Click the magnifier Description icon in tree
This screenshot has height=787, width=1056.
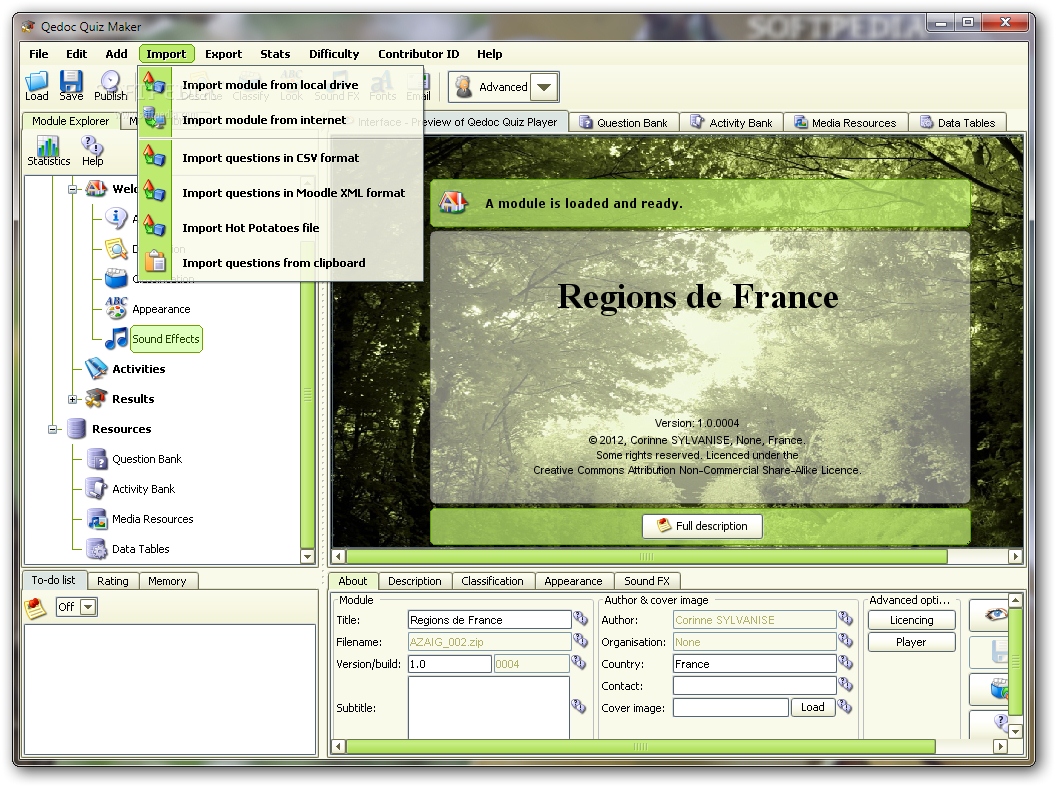click(116, 248)
